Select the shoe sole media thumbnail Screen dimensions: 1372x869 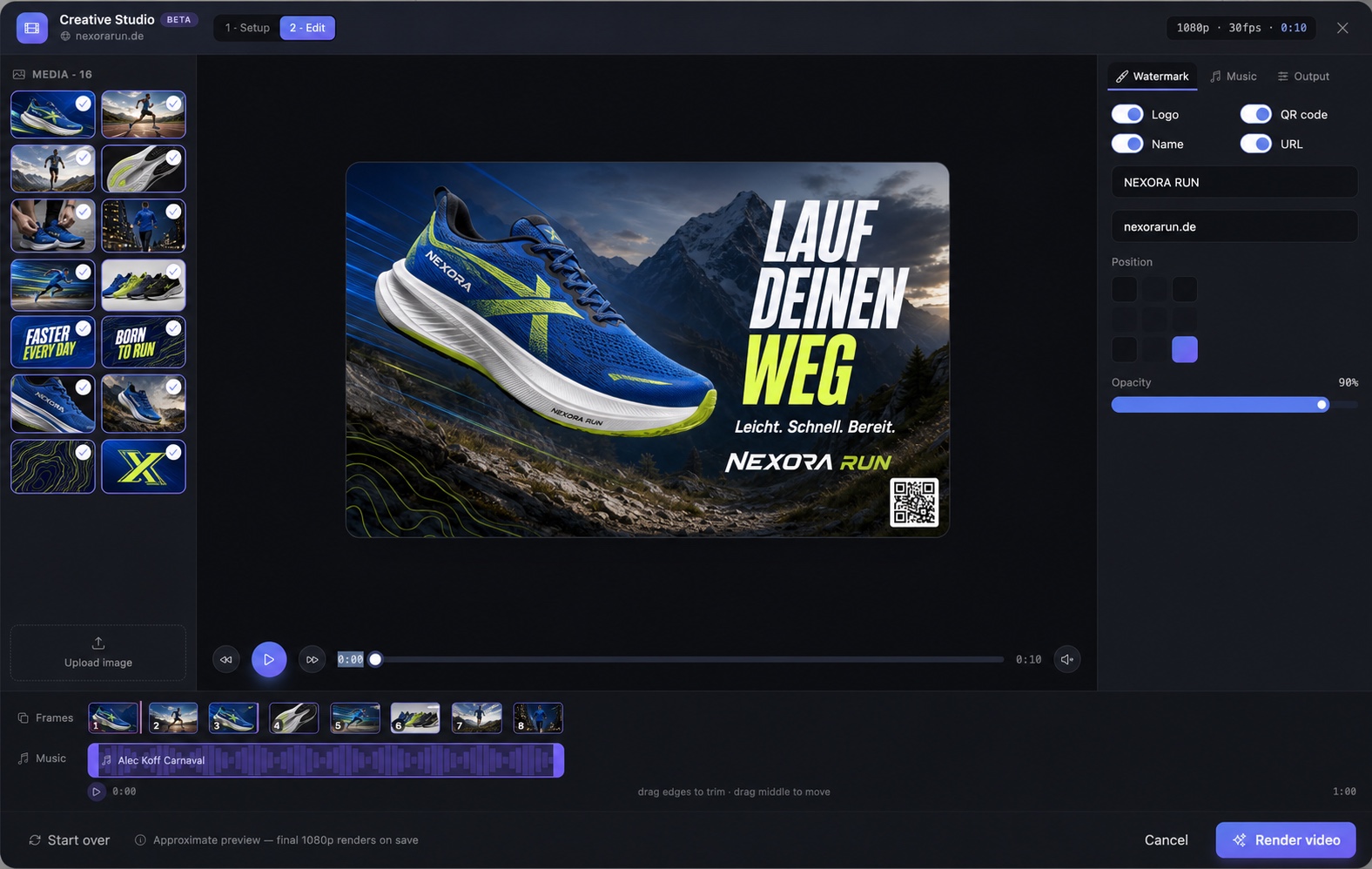[x=144, y=168]
